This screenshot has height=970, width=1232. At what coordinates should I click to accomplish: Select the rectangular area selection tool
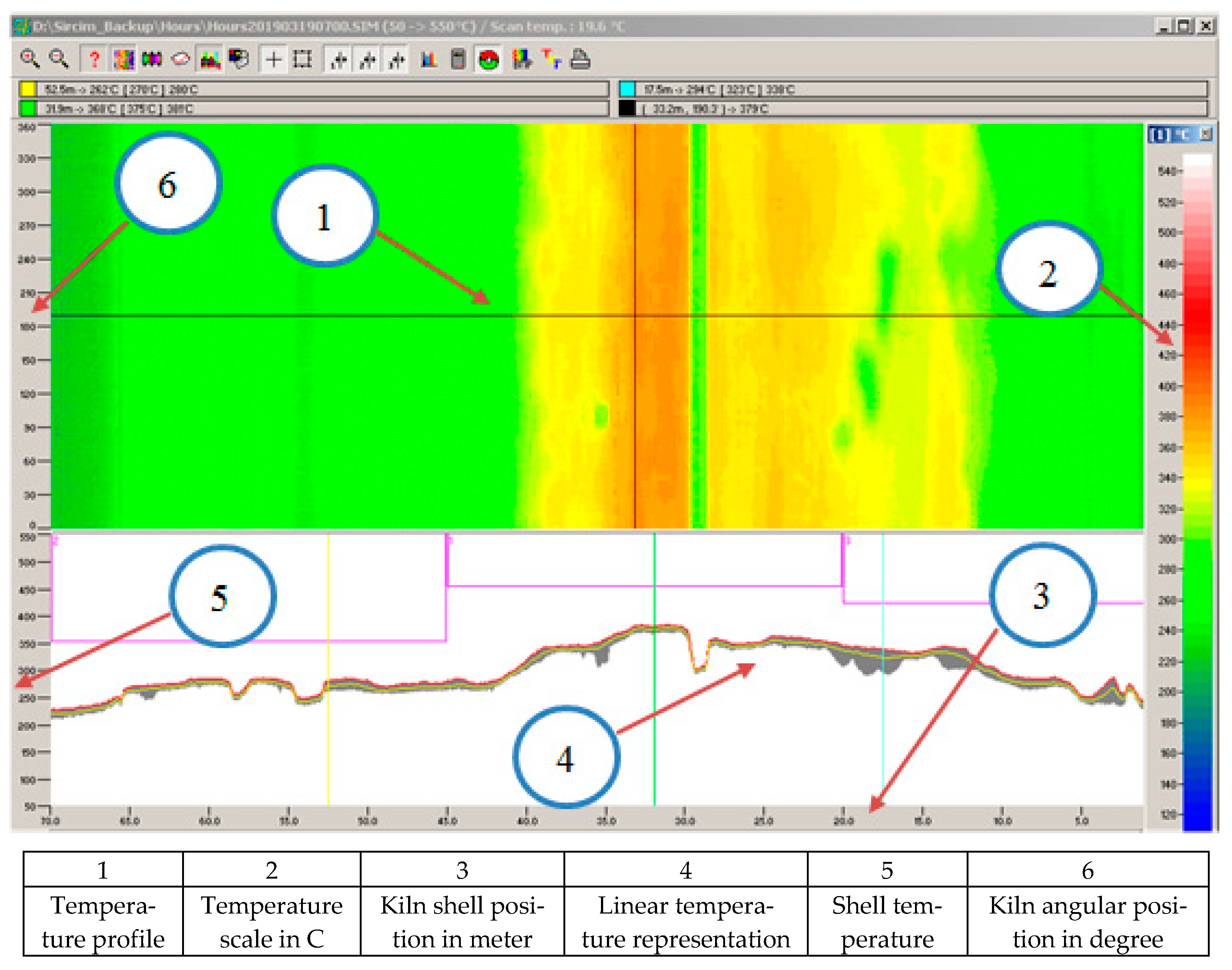click(302, 59)
